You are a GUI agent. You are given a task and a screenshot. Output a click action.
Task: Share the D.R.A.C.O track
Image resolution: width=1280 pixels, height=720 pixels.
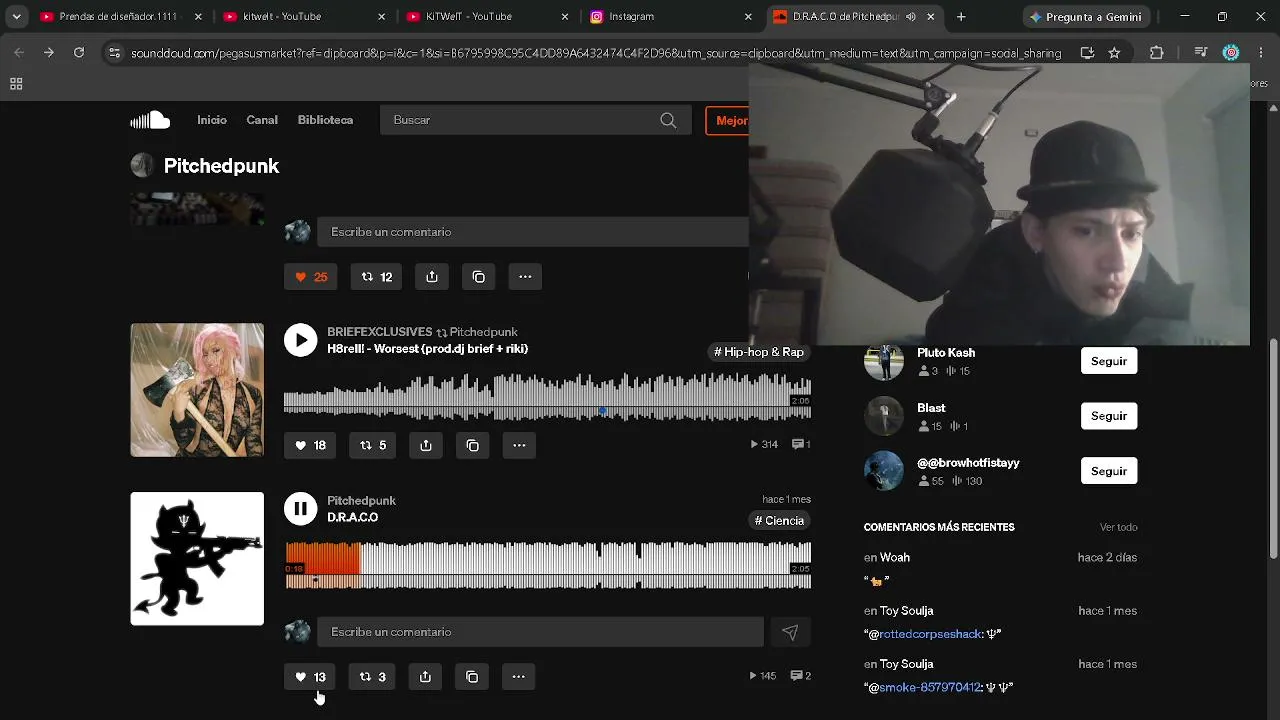(425, 677)
